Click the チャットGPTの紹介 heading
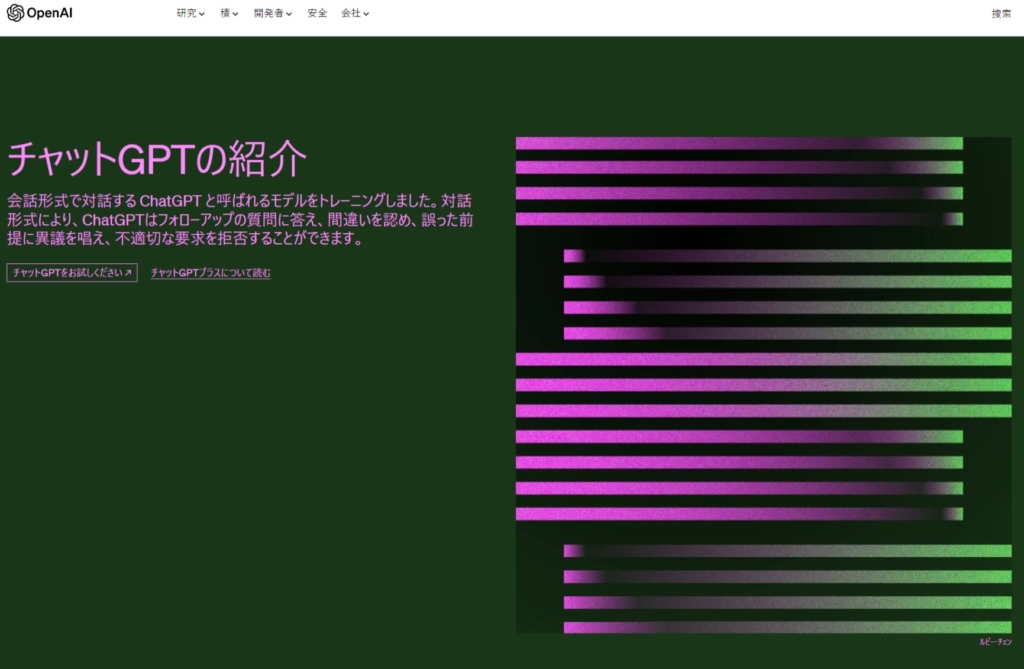The height and width of the screenshot is (669, 1024). point(156,159)
